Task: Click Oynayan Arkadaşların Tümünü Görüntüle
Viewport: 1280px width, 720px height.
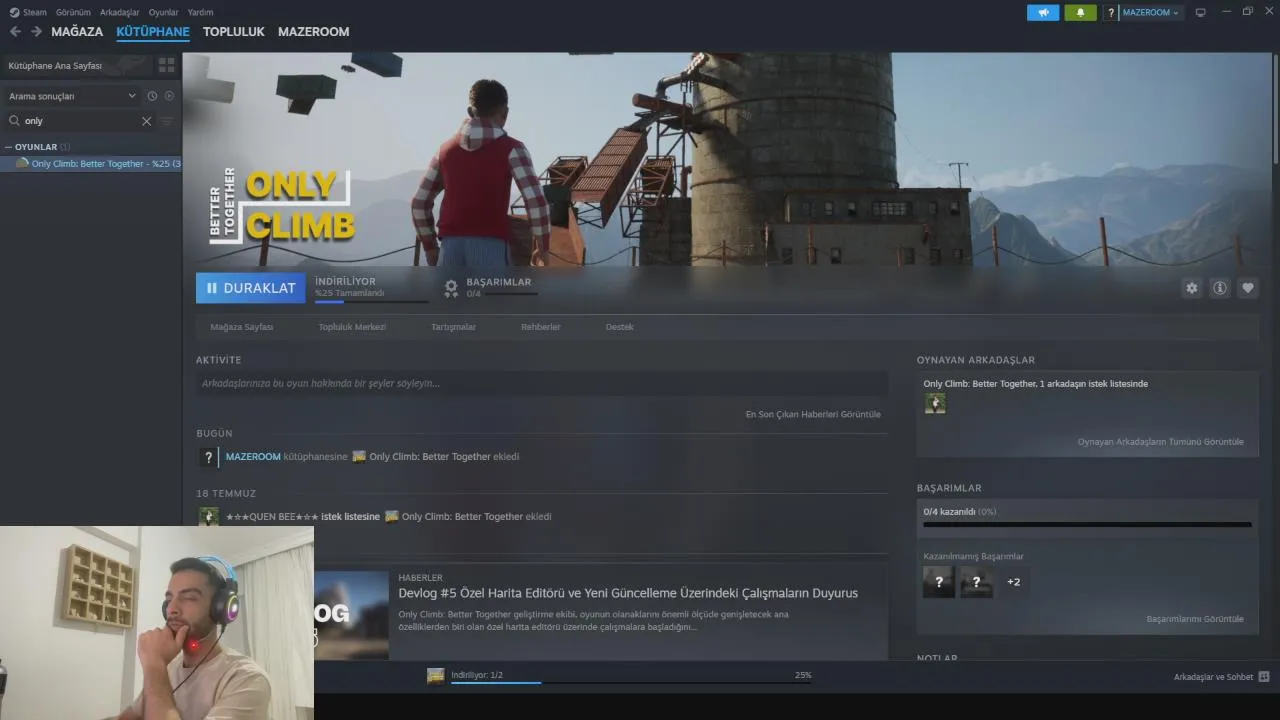Action: [1160, 441]
